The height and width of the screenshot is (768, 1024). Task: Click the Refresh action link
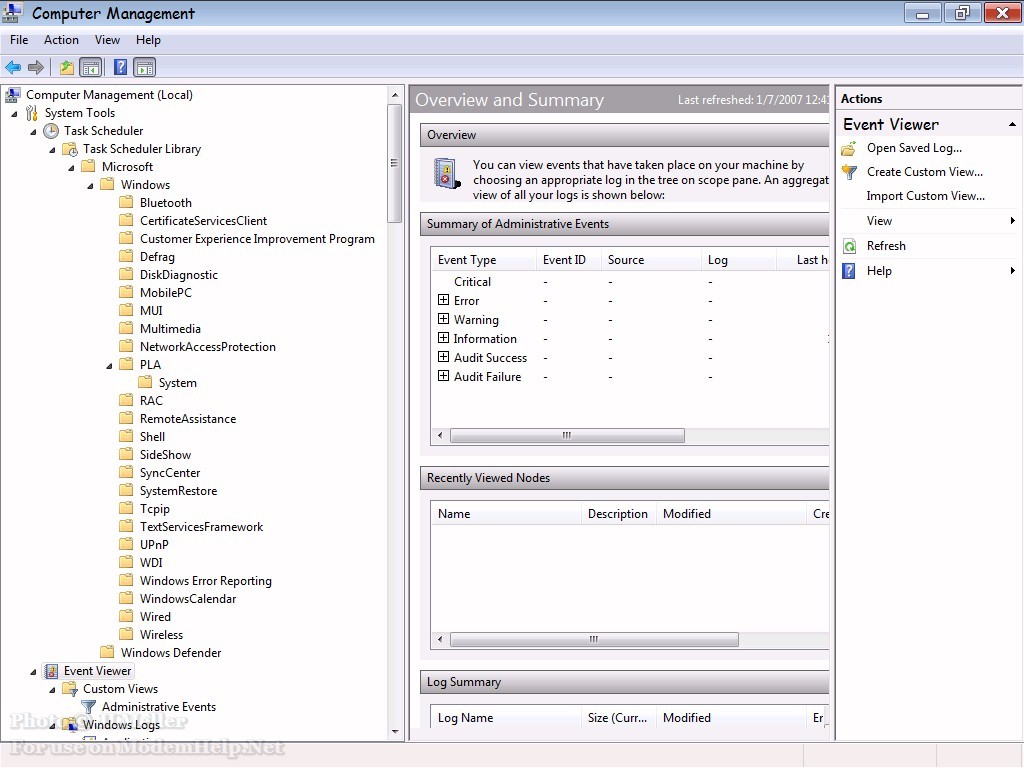pyautogui.click(x=886, y=246)
